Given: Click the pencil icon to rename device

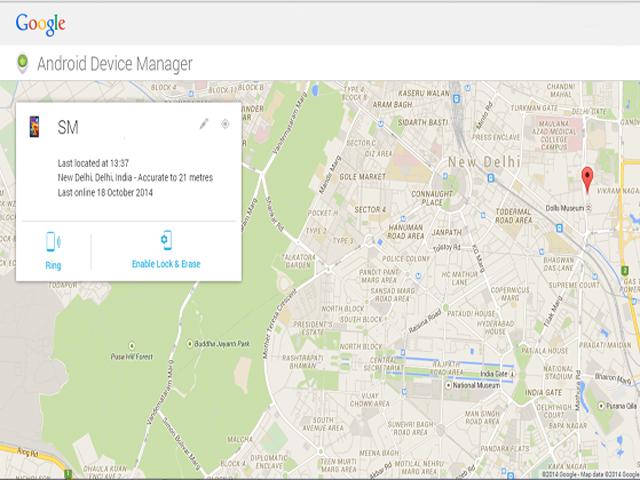Looking at the screenshot, I should point(204,124).
